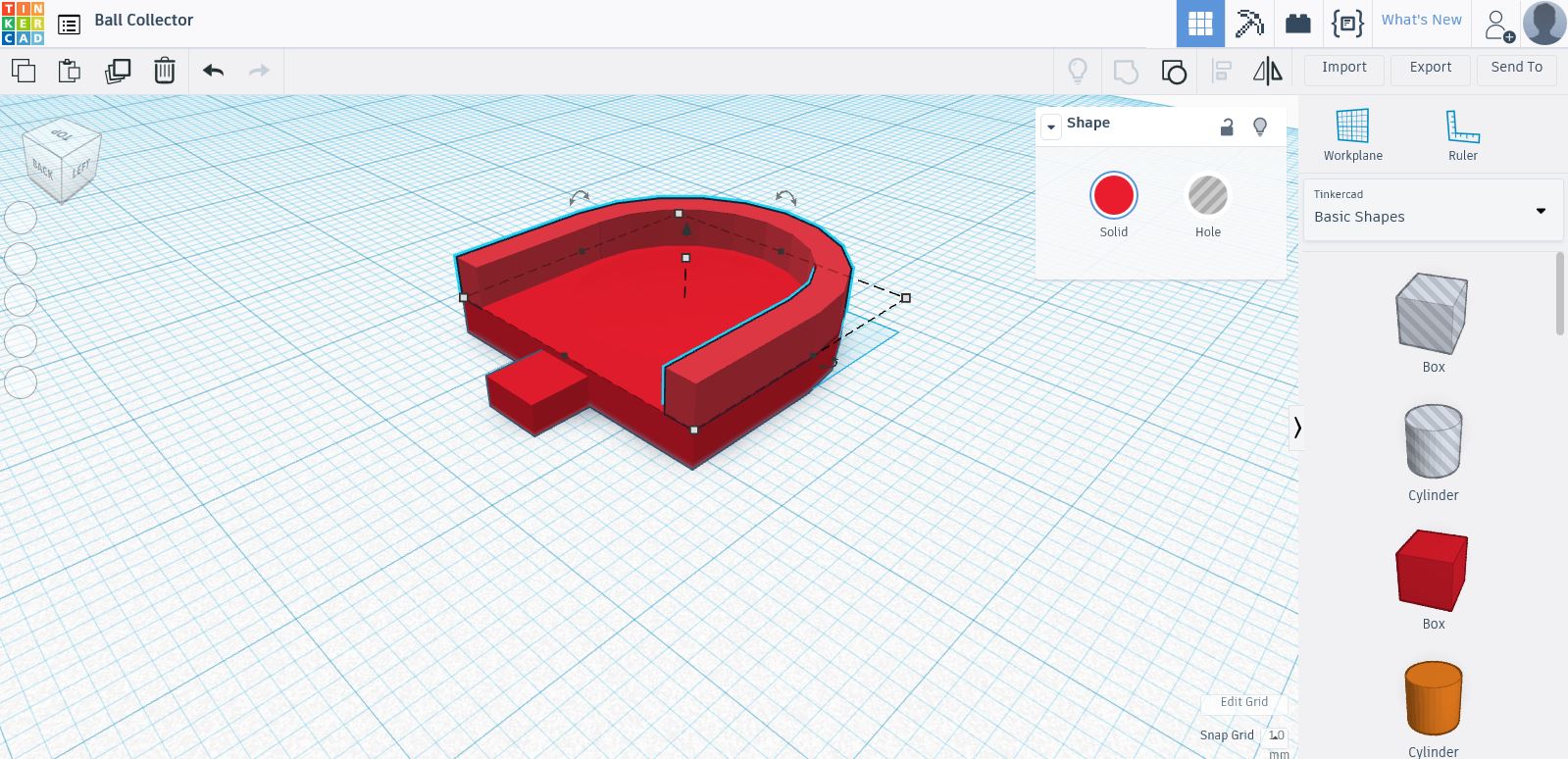Image resolution: width=1568 pixels, height=759 pixels.
Task: Click the Paste tool icon
Action: click(x=70, y=71)
